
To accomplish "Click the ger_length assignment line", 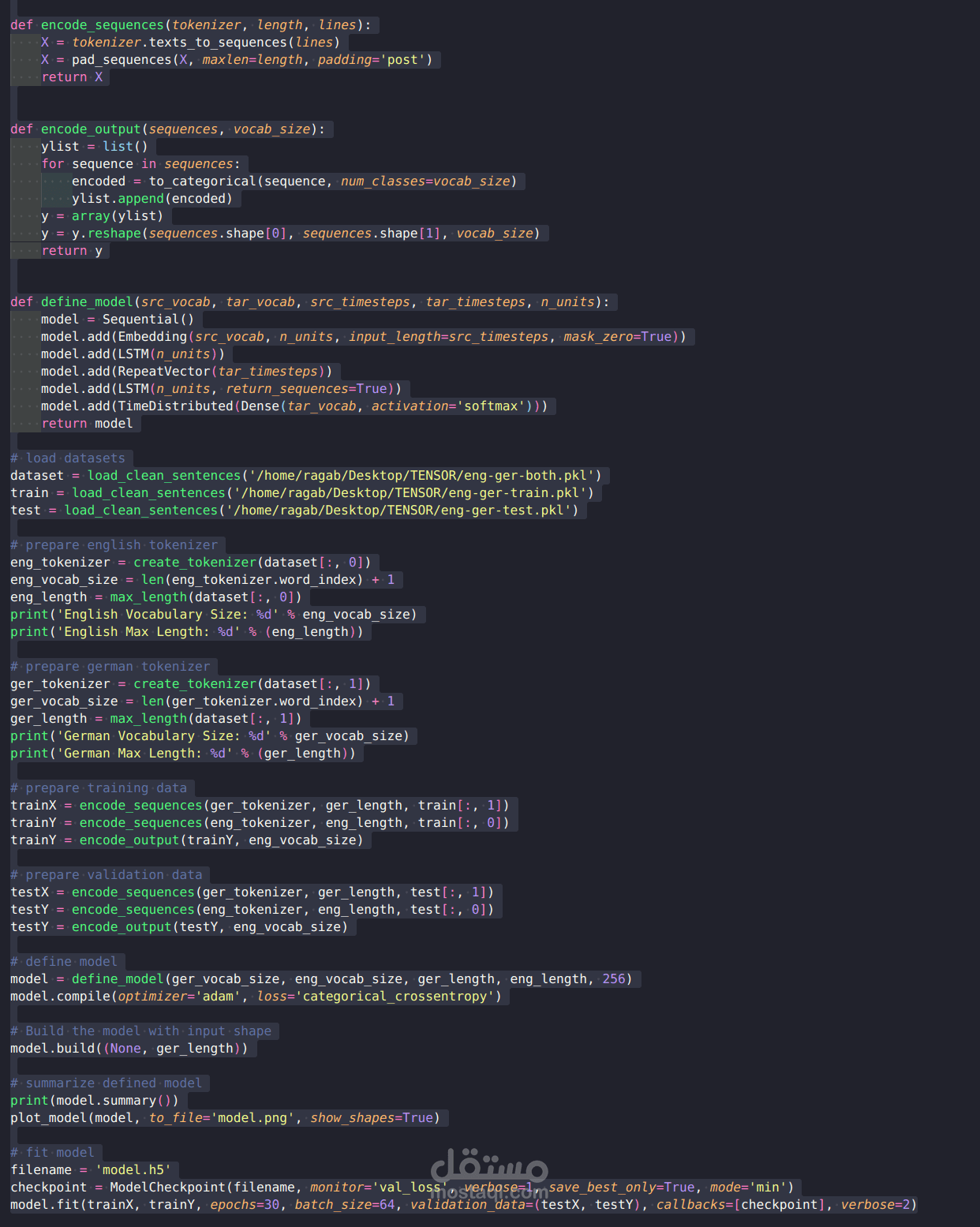I will (x=156, y=719).
